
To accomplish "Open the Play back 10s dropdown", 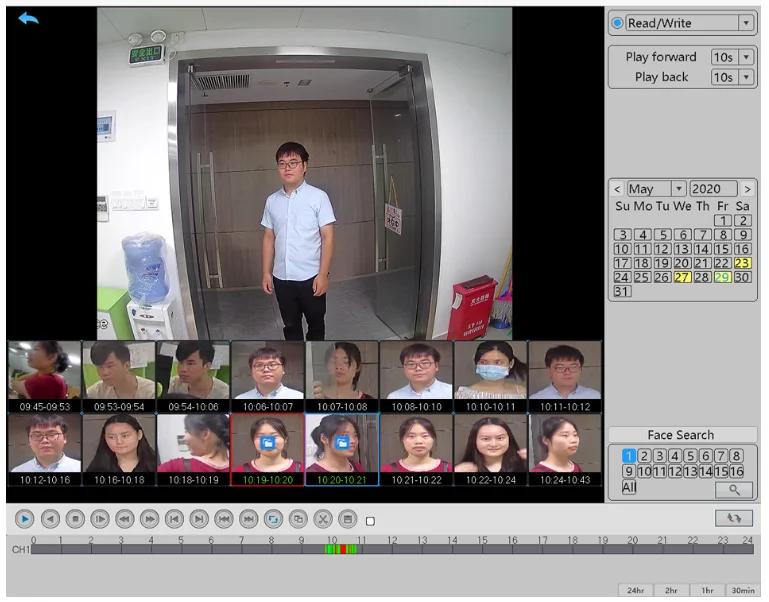I will click(745, 77).
